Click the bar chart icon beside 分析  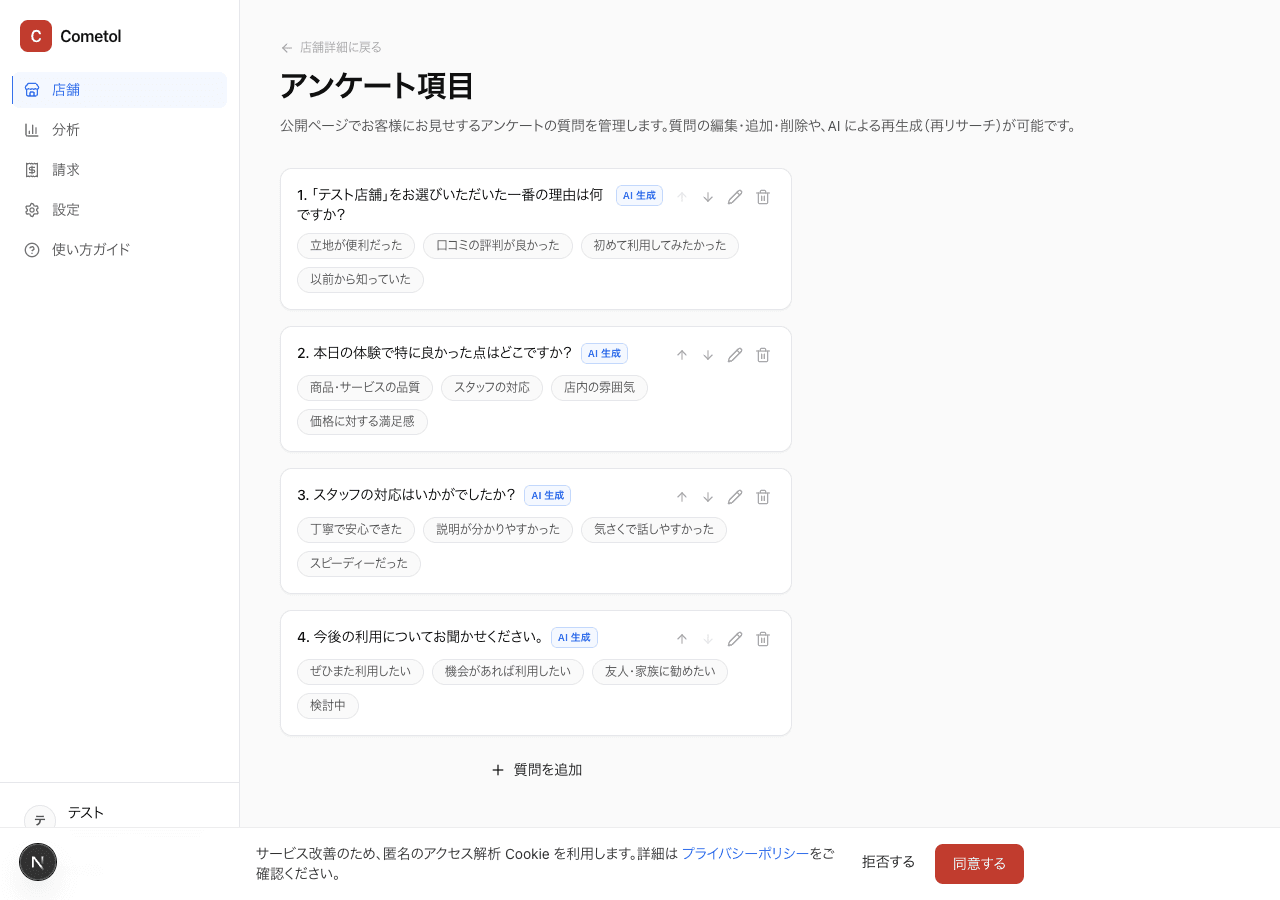coord(32,130)
